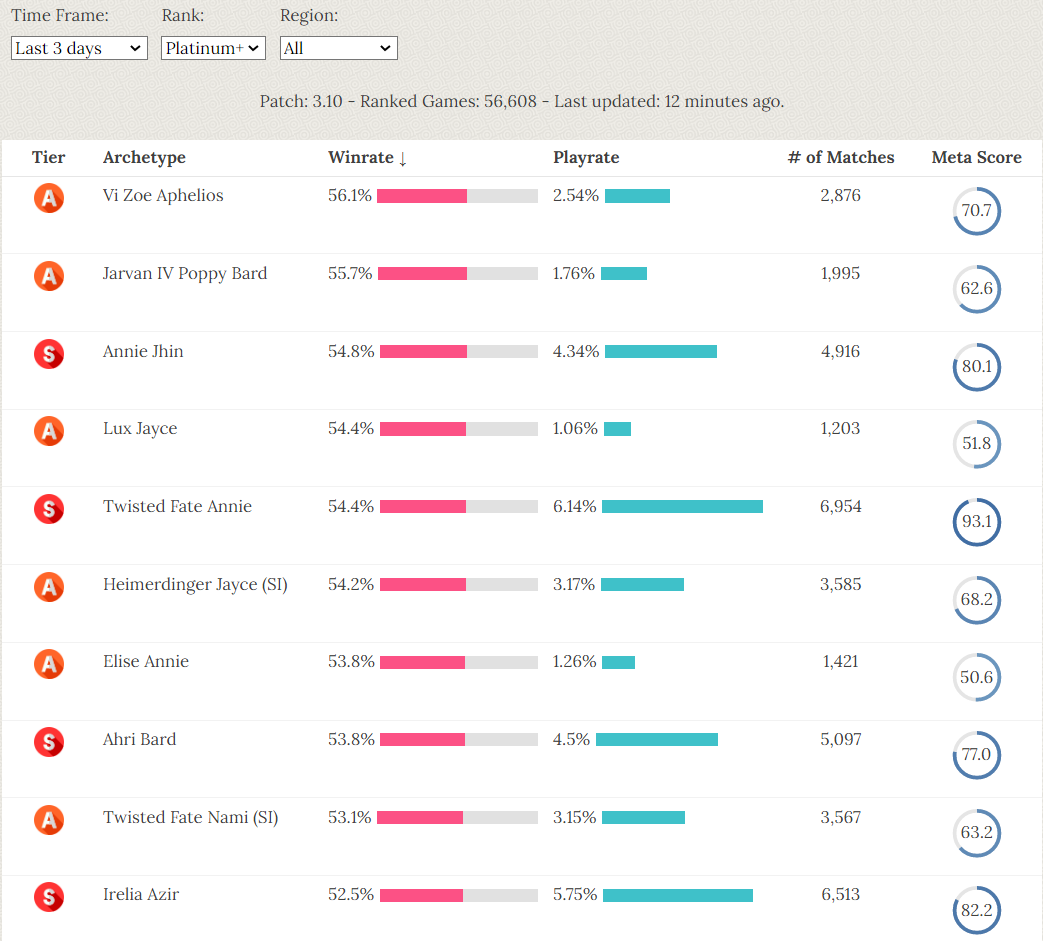Click the 63.2 meta score circle
Image resolution: width=1043 pixels, height=941 pixels.
[976, 833]
